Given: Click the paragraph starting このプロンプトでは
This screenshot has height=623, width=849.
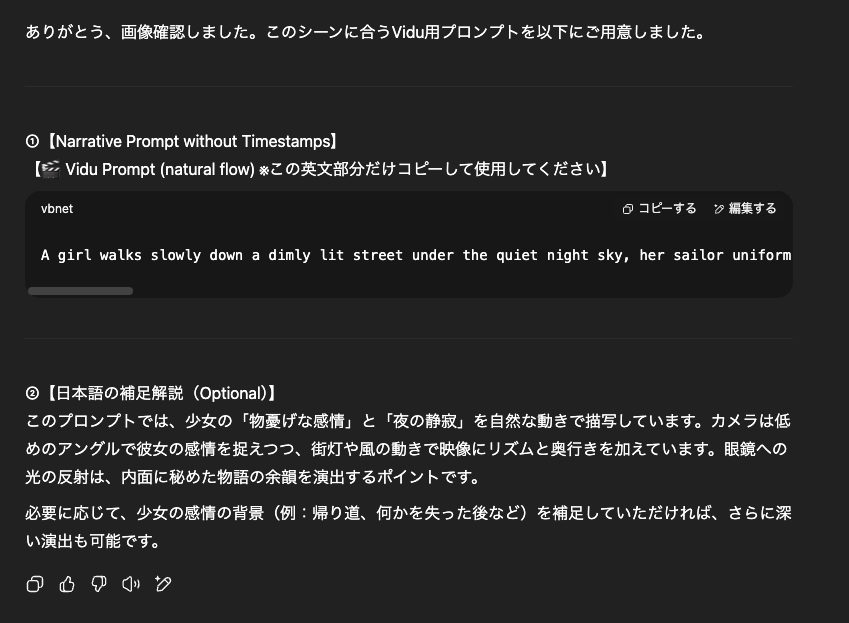Looking at the screenshot, I should click(408, 449).
